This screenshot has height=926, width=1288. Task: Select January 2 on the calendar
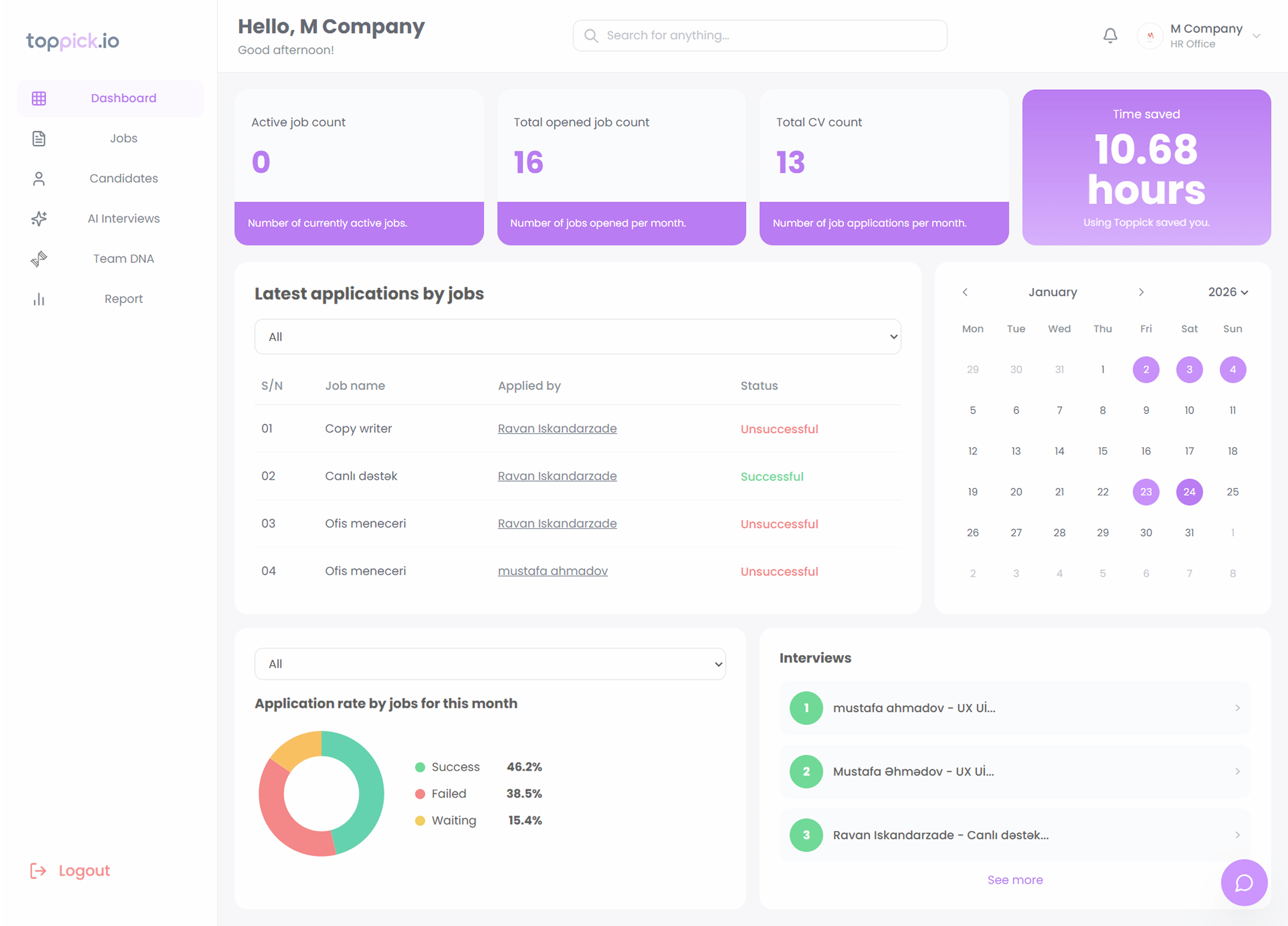point(1146,369)
